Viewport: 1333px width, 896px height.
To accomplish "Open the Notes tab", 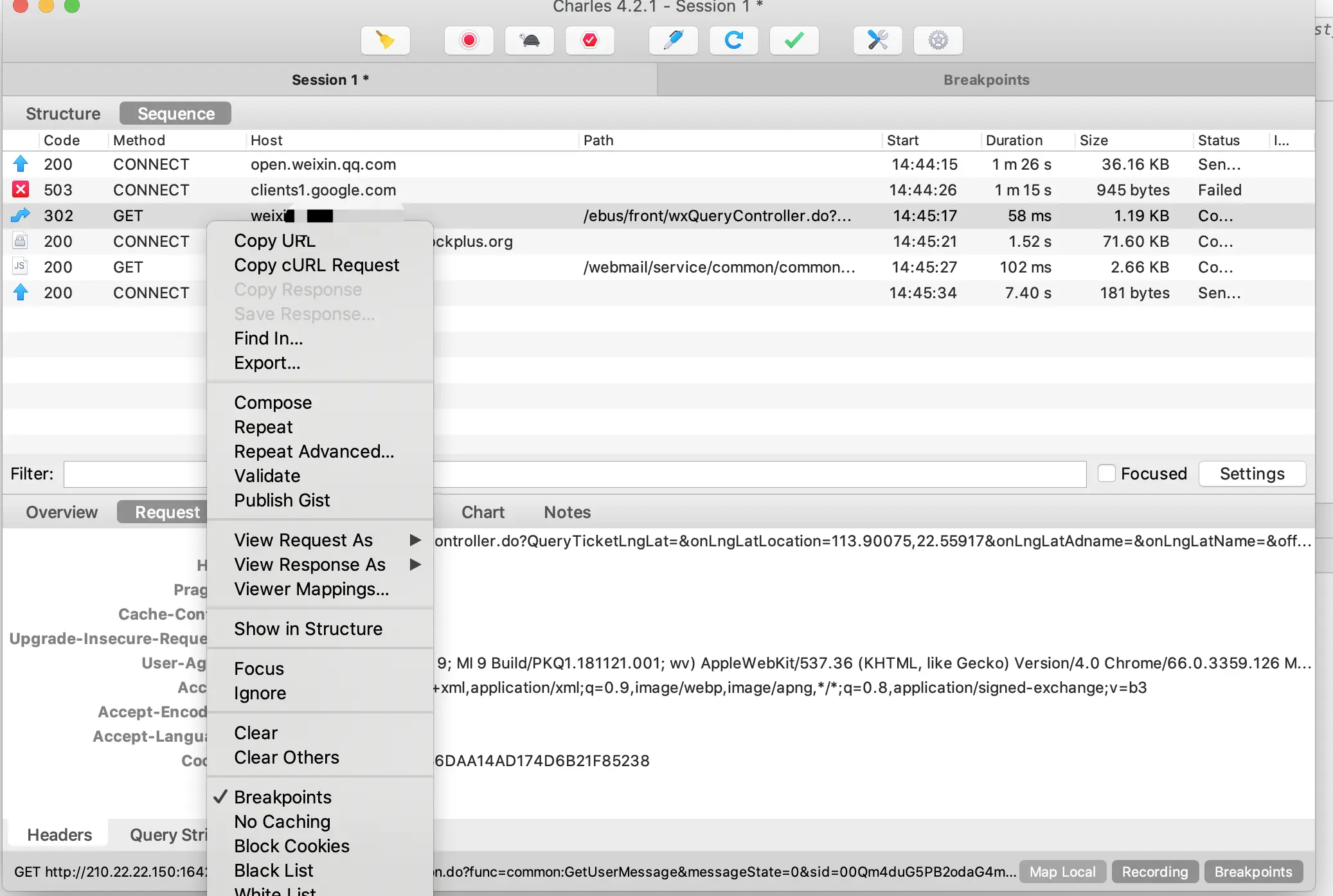I will click(567, 512).
